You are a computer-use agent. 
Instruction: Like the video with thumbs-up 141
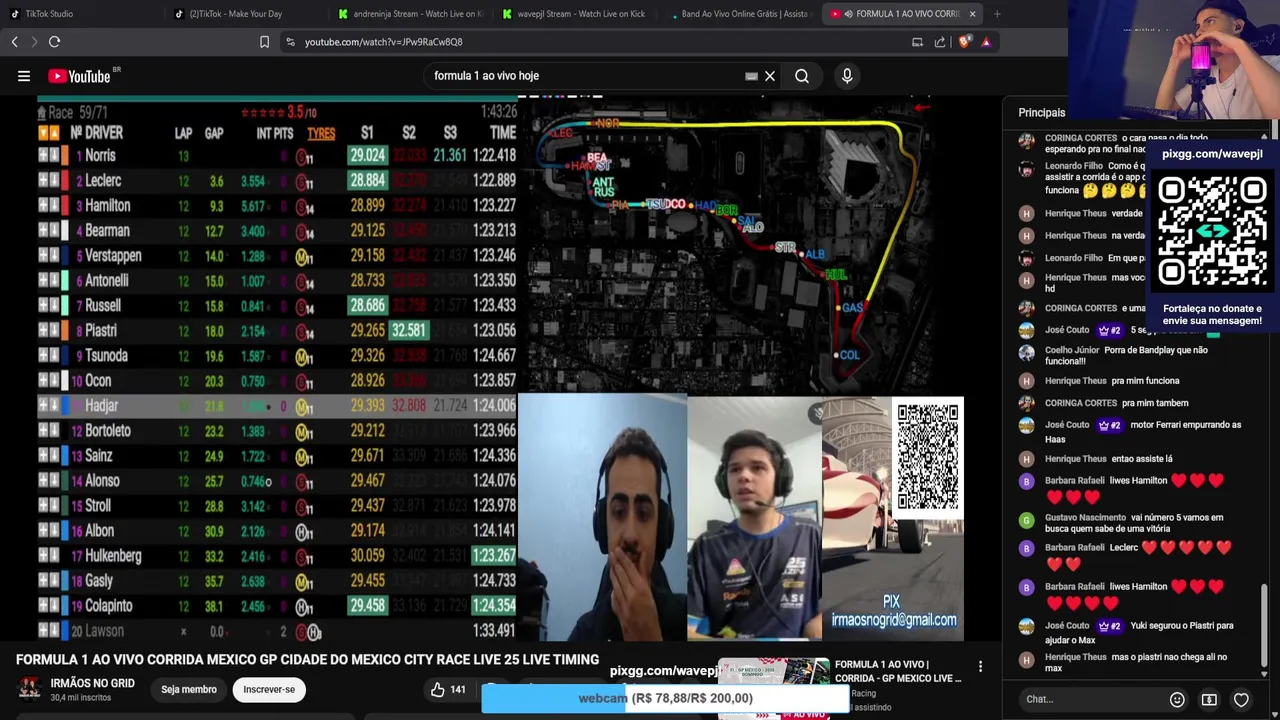[x=448, y=689]
